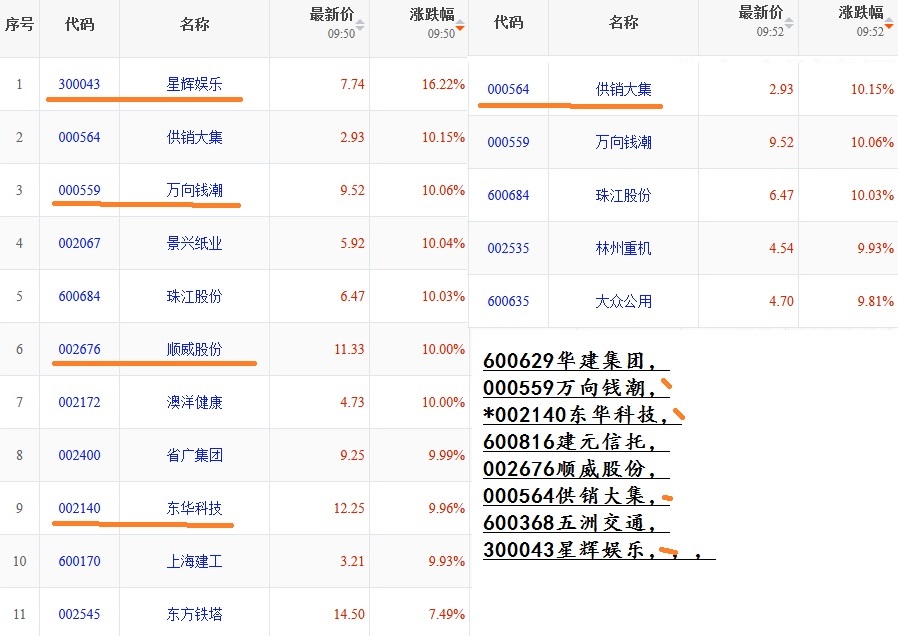
Task: Sort right table by 最新价 arrows
Action: [x=789, y=23]
